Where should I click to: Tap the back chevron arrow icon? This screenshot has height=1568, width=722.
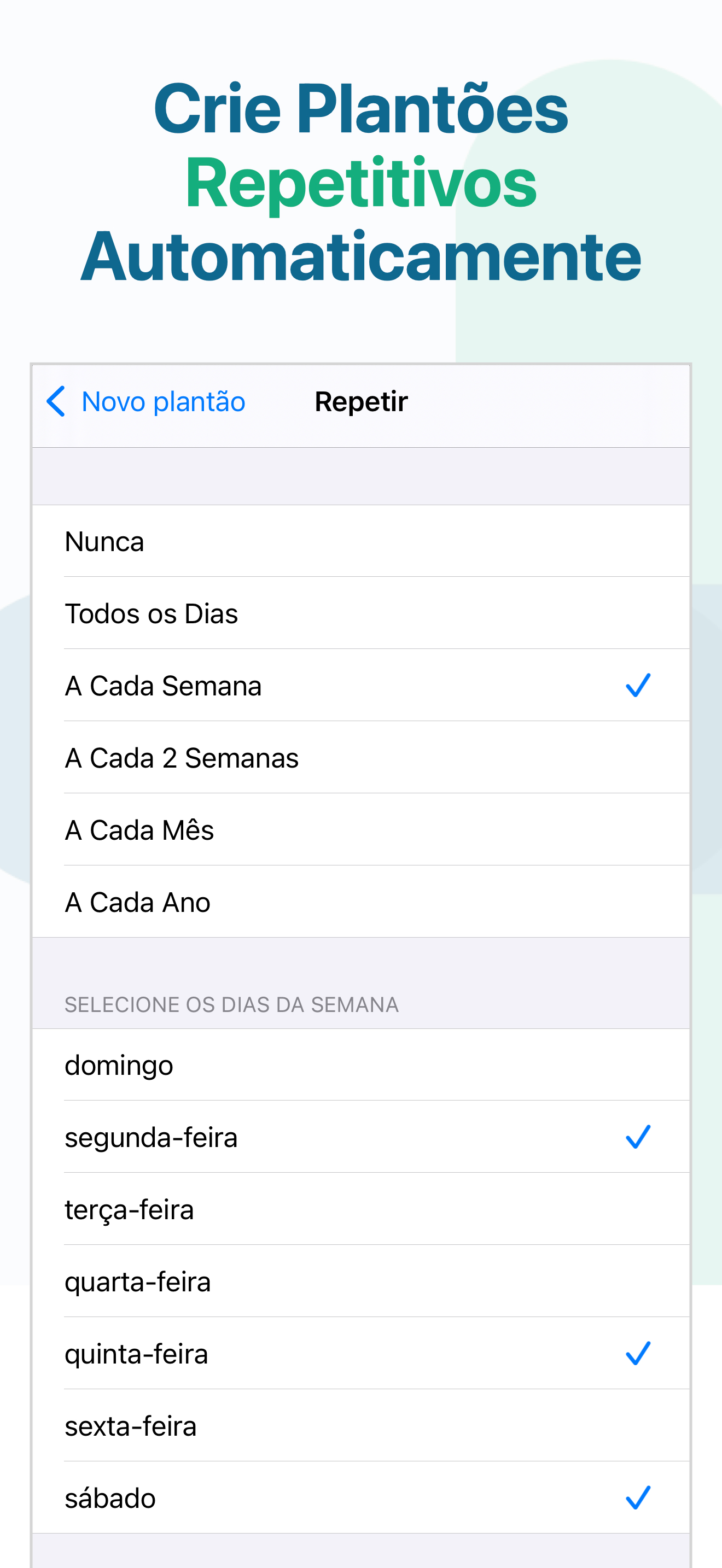click(x=56, y=402)
